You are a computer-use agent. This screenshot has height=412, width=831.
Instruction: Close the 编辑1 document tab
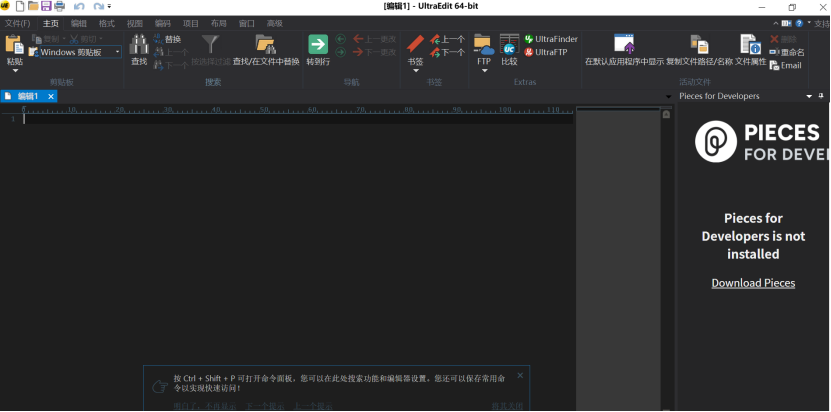click(x=51, y=96)
